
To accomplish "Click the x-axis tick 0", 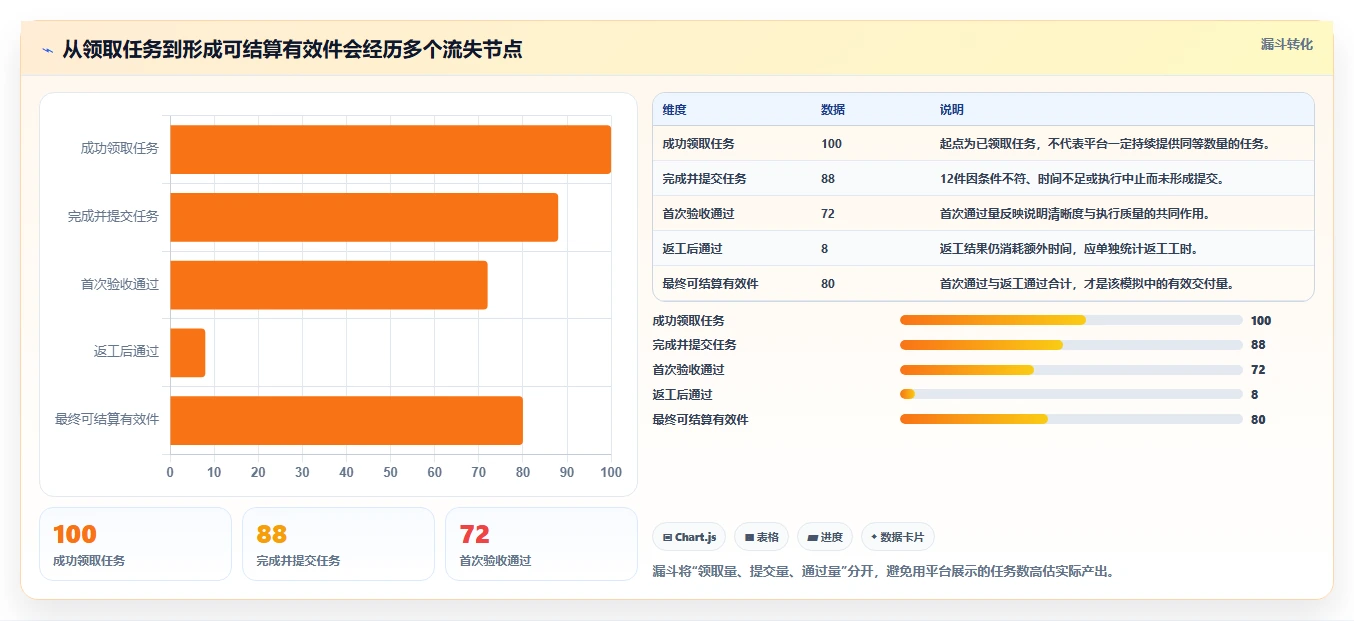I will point(170,473).
